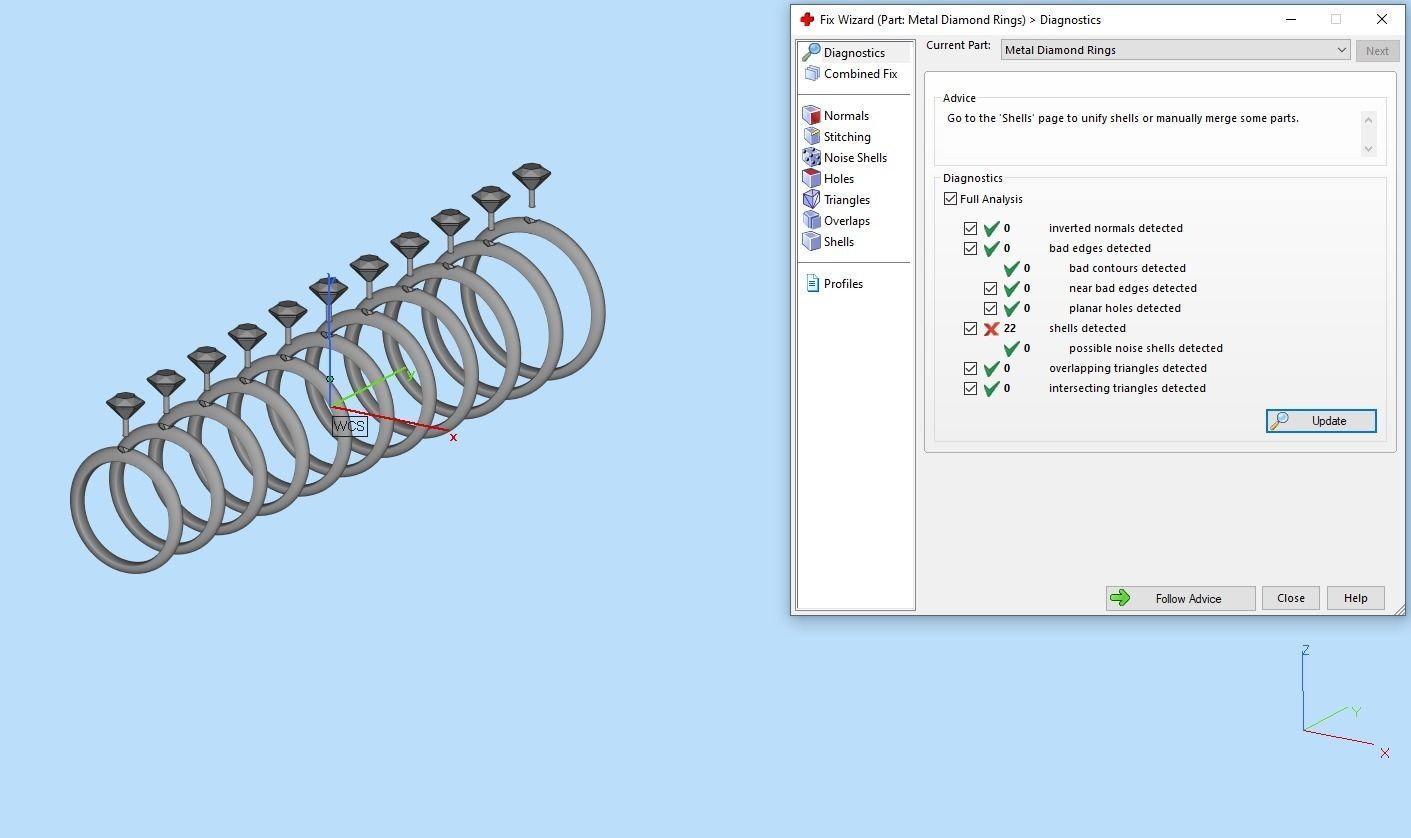The width and height of the screenshot is (1411, 838).
Task: Switch to Normals page label
Action: 846,116
